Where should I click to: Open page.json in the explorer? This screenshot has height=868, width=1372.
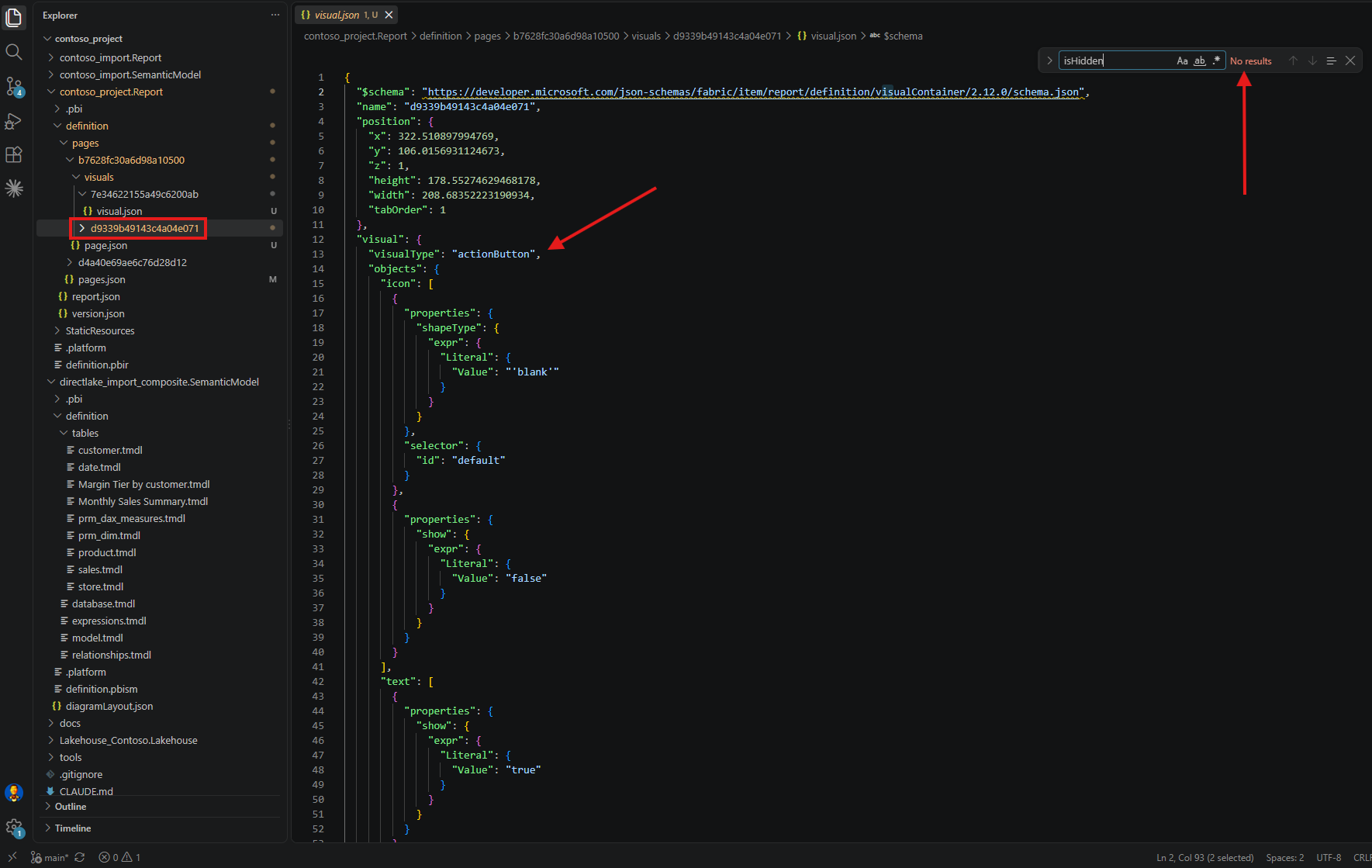pyautogui.click(x=105, y=245)
